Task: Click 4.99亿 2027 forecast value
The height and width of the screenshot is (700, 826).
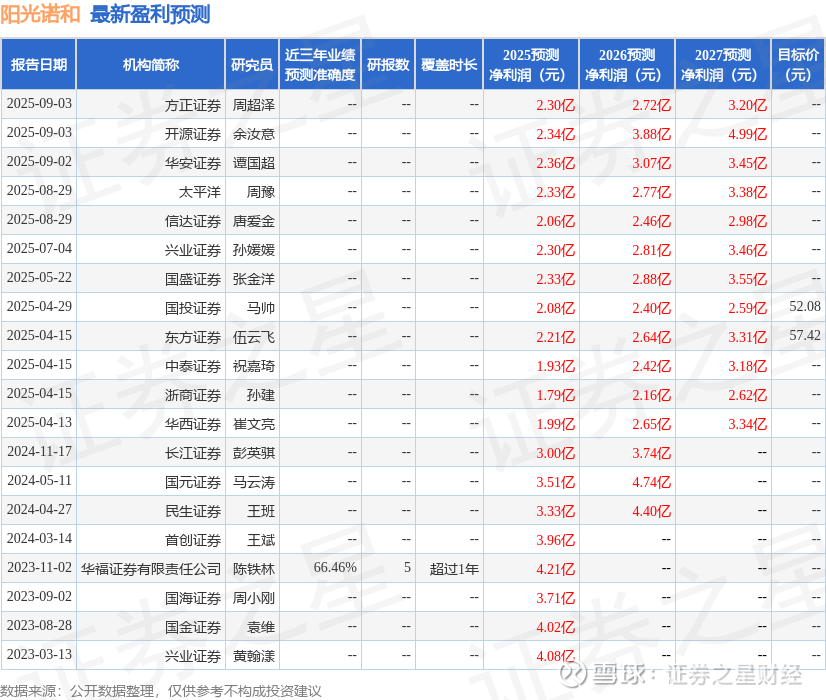Action: pos(748,134)
